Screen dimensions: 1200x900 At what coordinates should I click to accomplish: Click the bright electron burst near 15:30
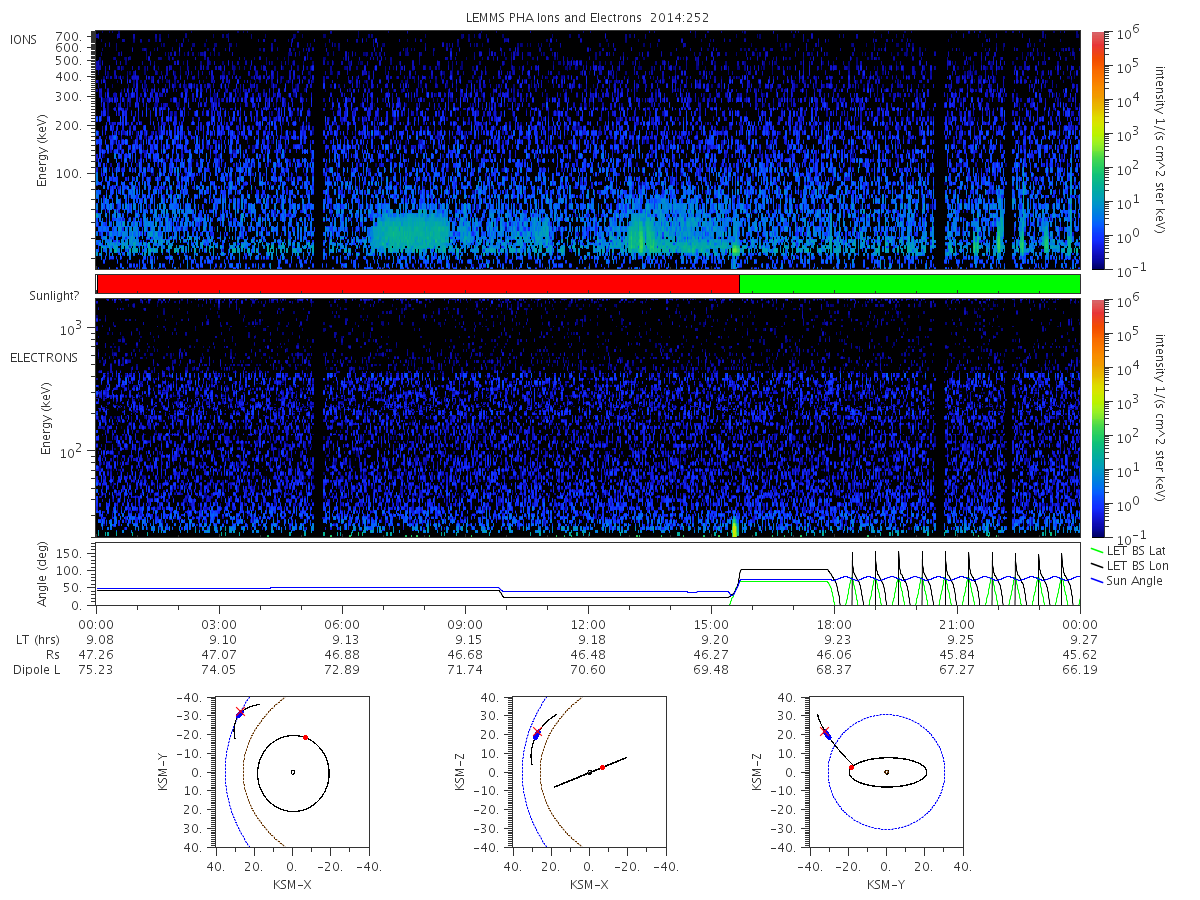pyautogui.click(x=735, y=526)
